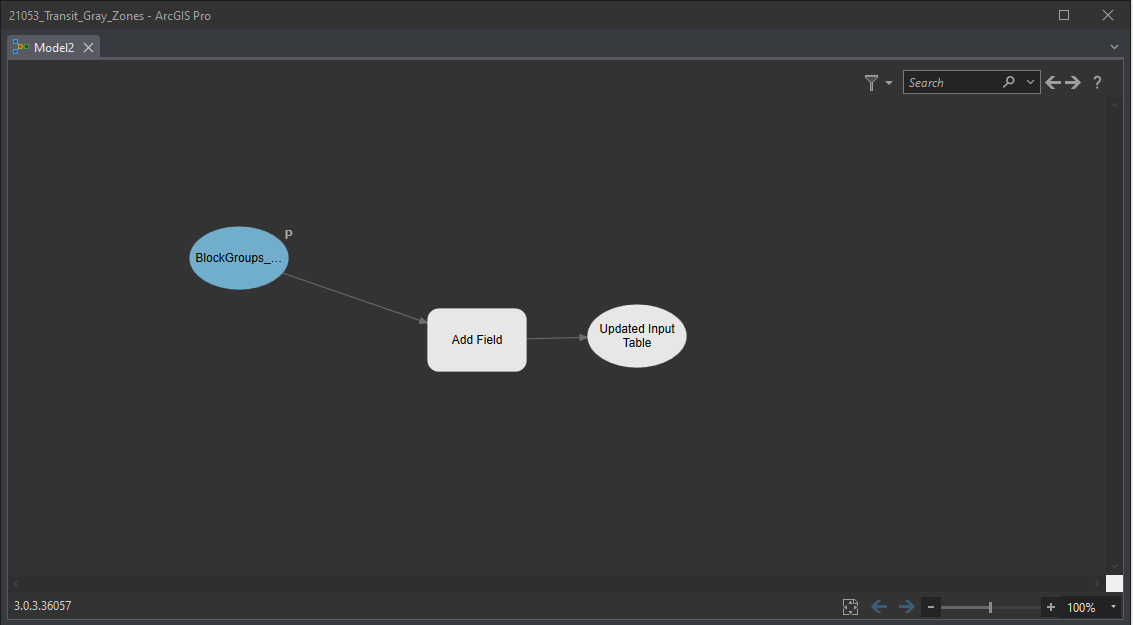Screen dimensions: 1133x625
Task: Open model help question mark
Action: pos(1097,82)
